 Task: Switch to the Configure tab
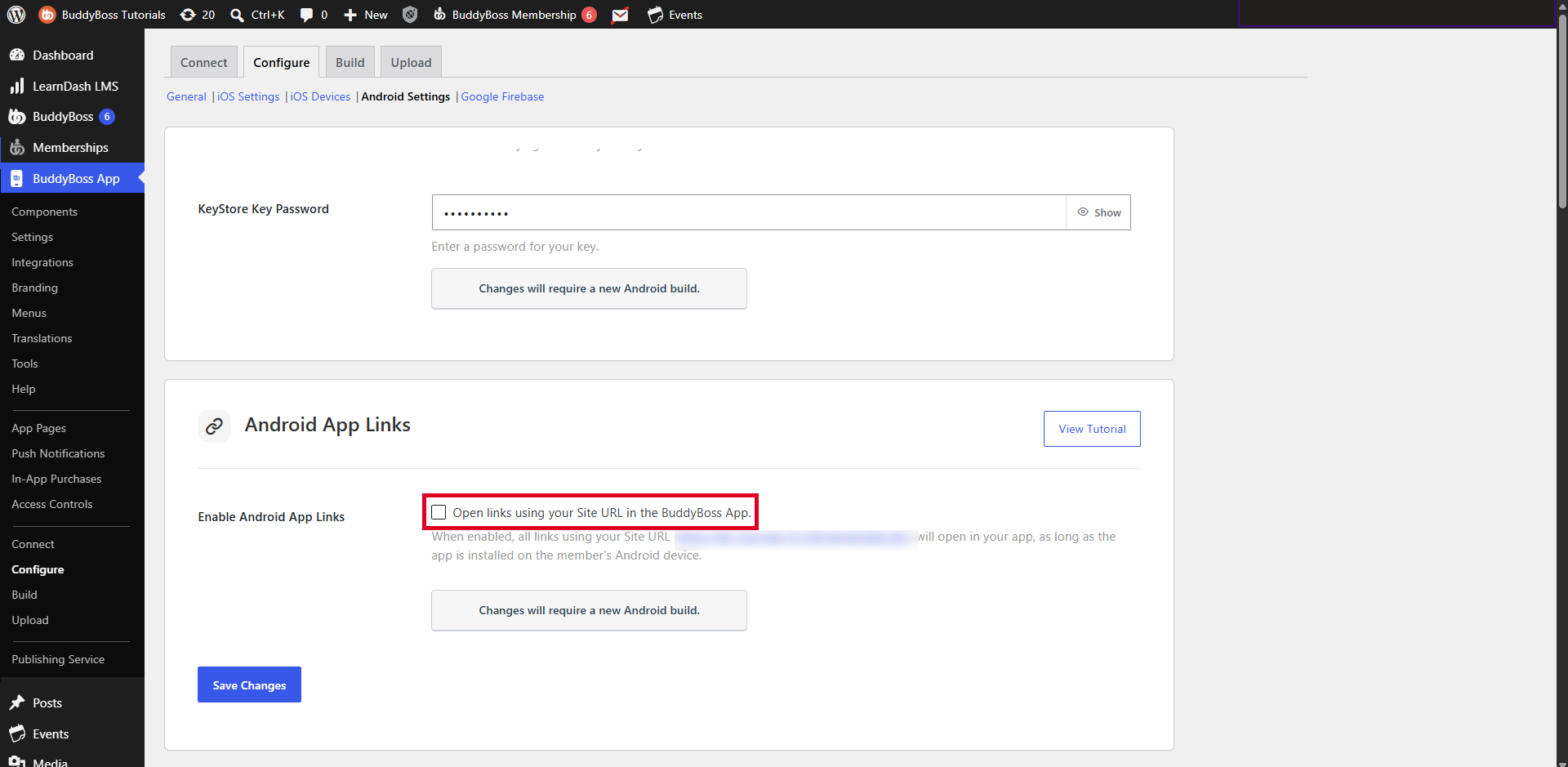tap(282, 62)
